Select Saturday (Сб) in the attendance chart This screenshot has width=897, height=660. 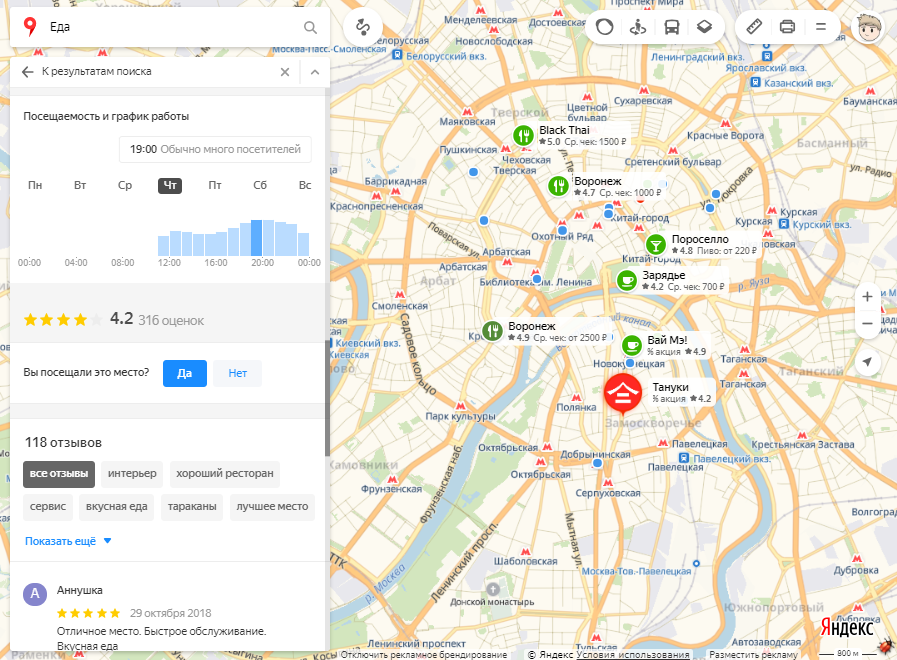260,185
